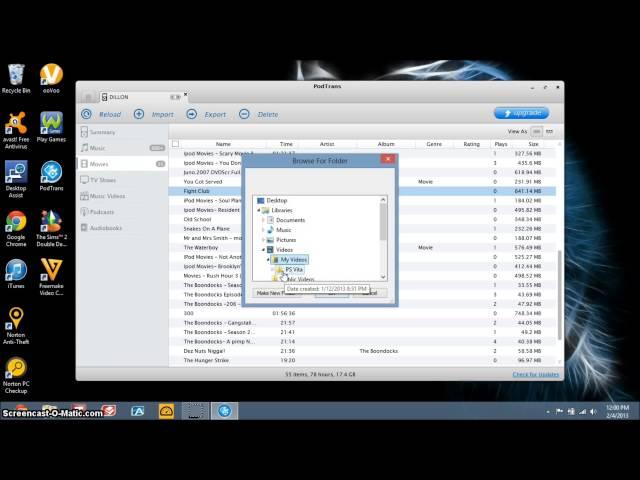Open Freemake Video Converter icon
This screenshot has width=640, height=480.
tap(51, 277)
